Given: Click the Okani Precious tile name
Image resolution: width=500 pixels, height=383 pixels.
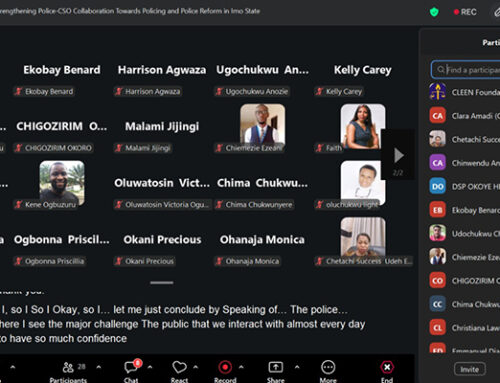Looking at the screenshot, I should tap(162, 240).
